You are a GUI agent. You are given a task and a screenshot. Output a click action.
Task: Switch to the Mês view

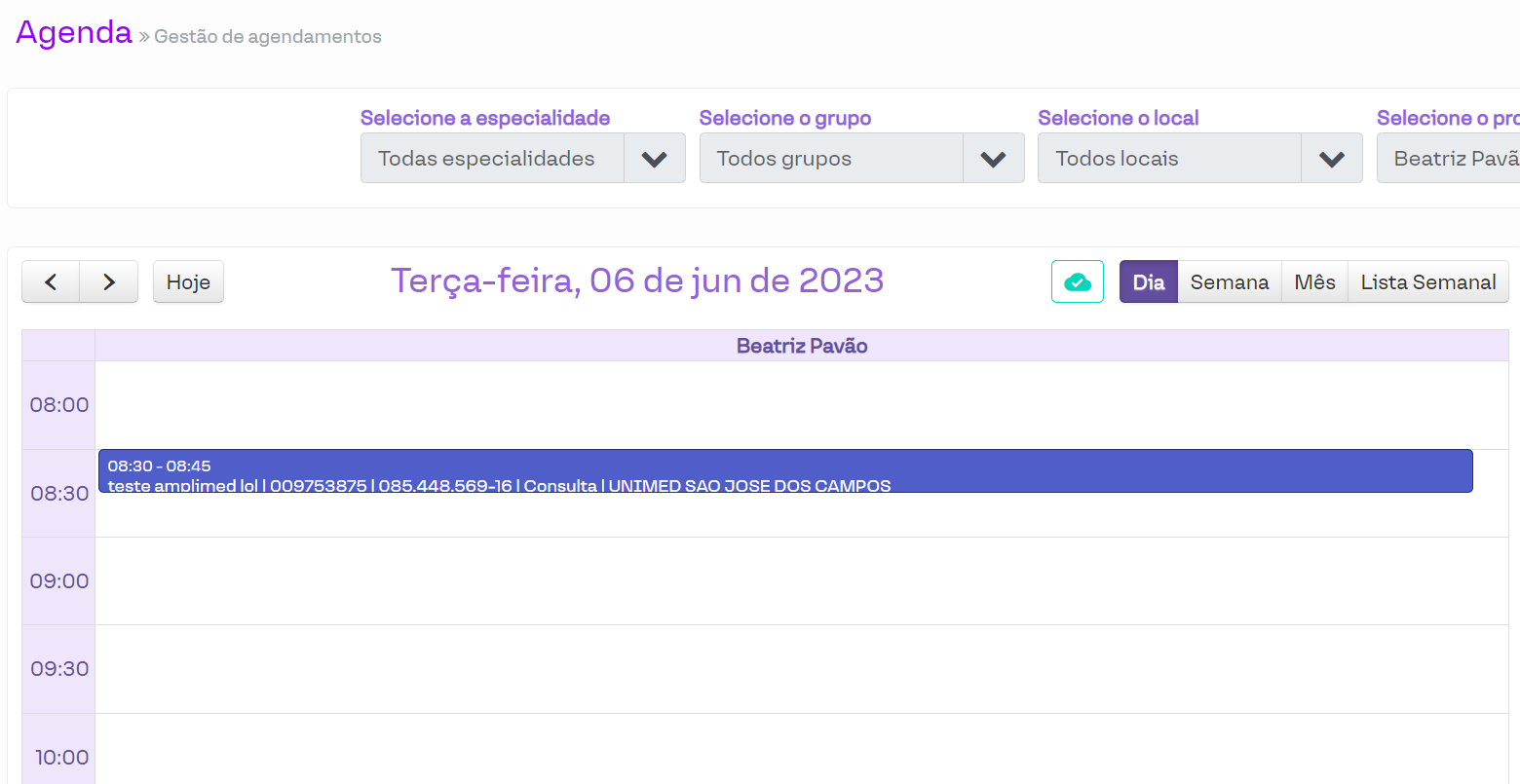point(1314,282)
